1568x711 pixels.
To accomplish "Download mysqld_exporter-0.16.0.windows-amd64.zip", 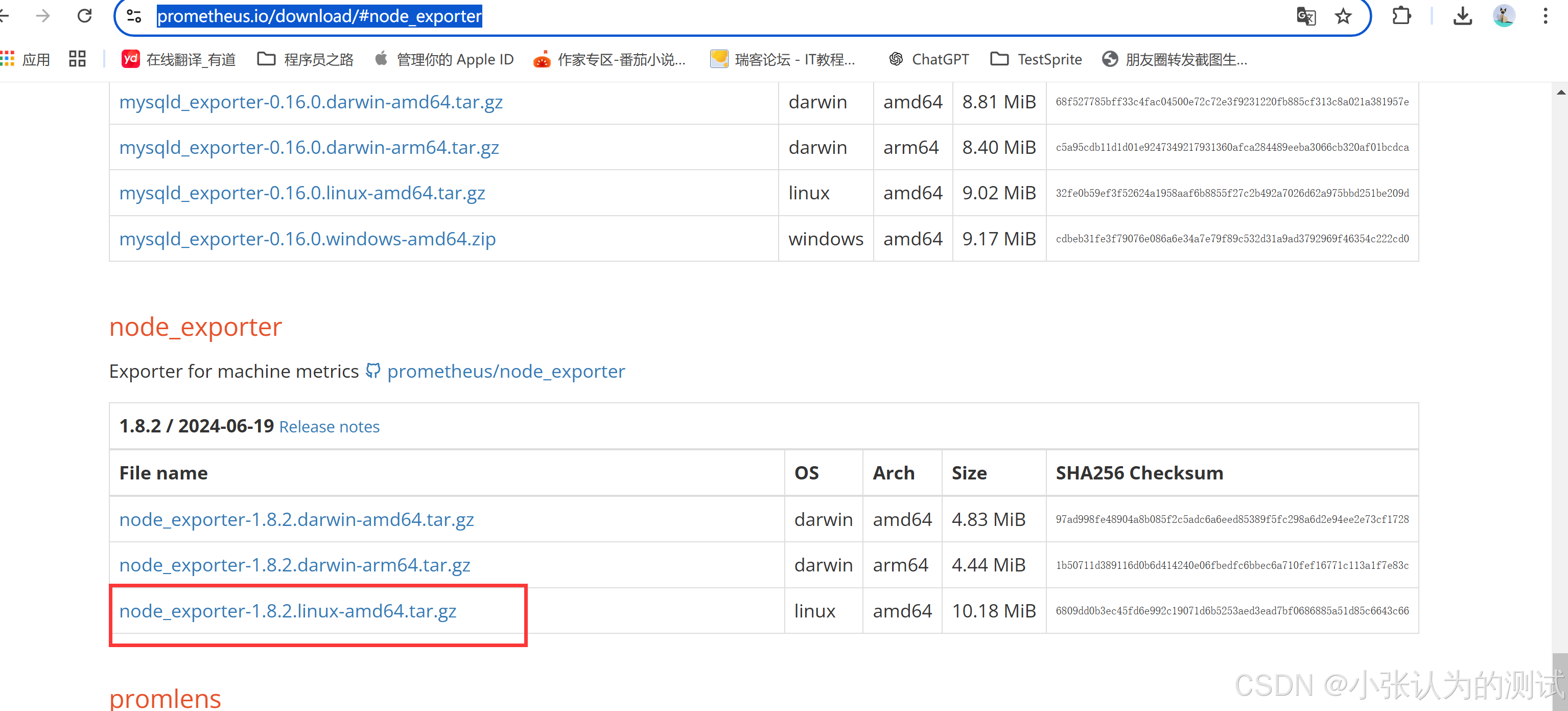I will pyautogui.click(x=308, y=239).
